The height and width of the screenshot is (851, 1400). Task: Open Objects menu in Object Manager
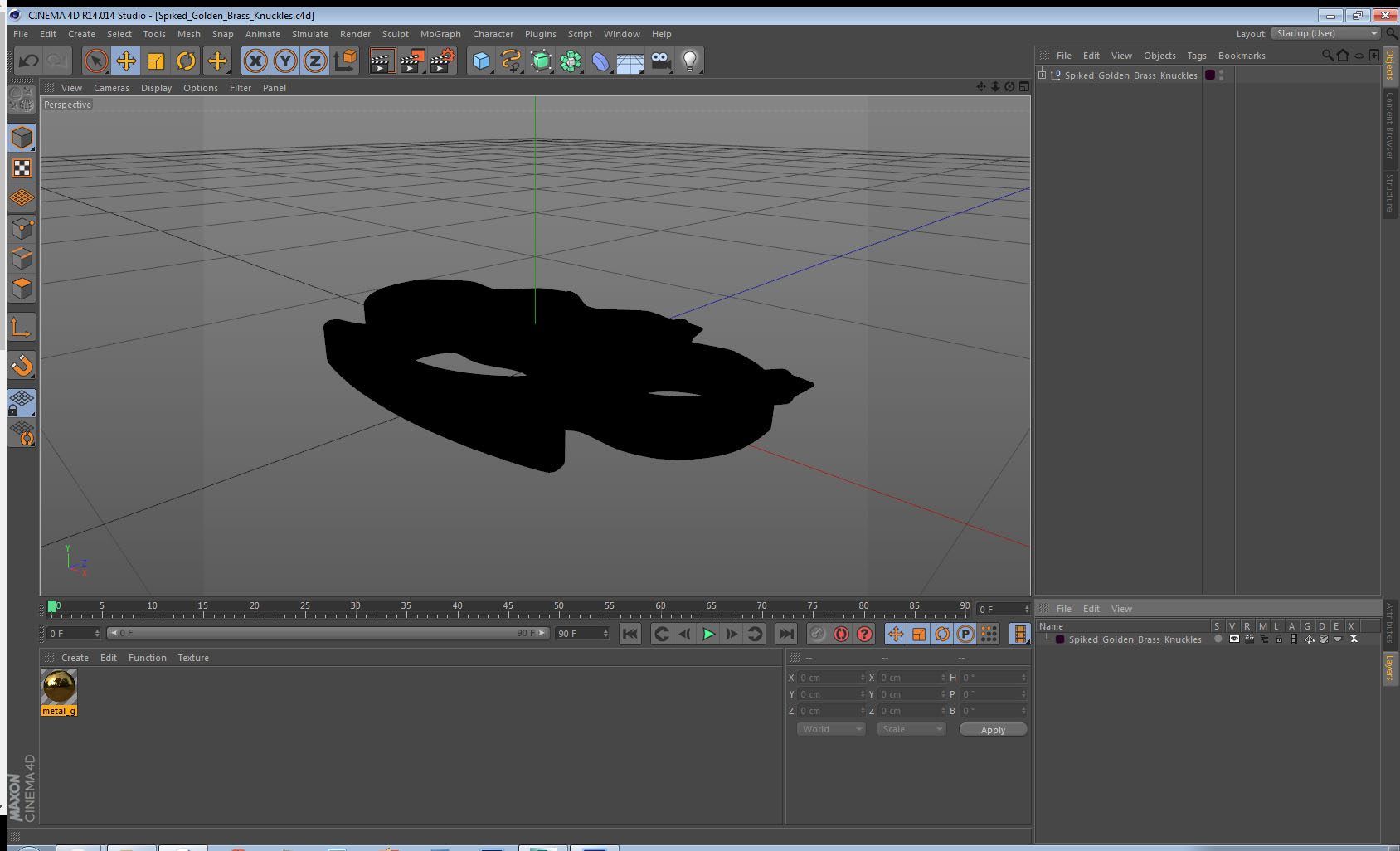click(x=1159, y=56)
